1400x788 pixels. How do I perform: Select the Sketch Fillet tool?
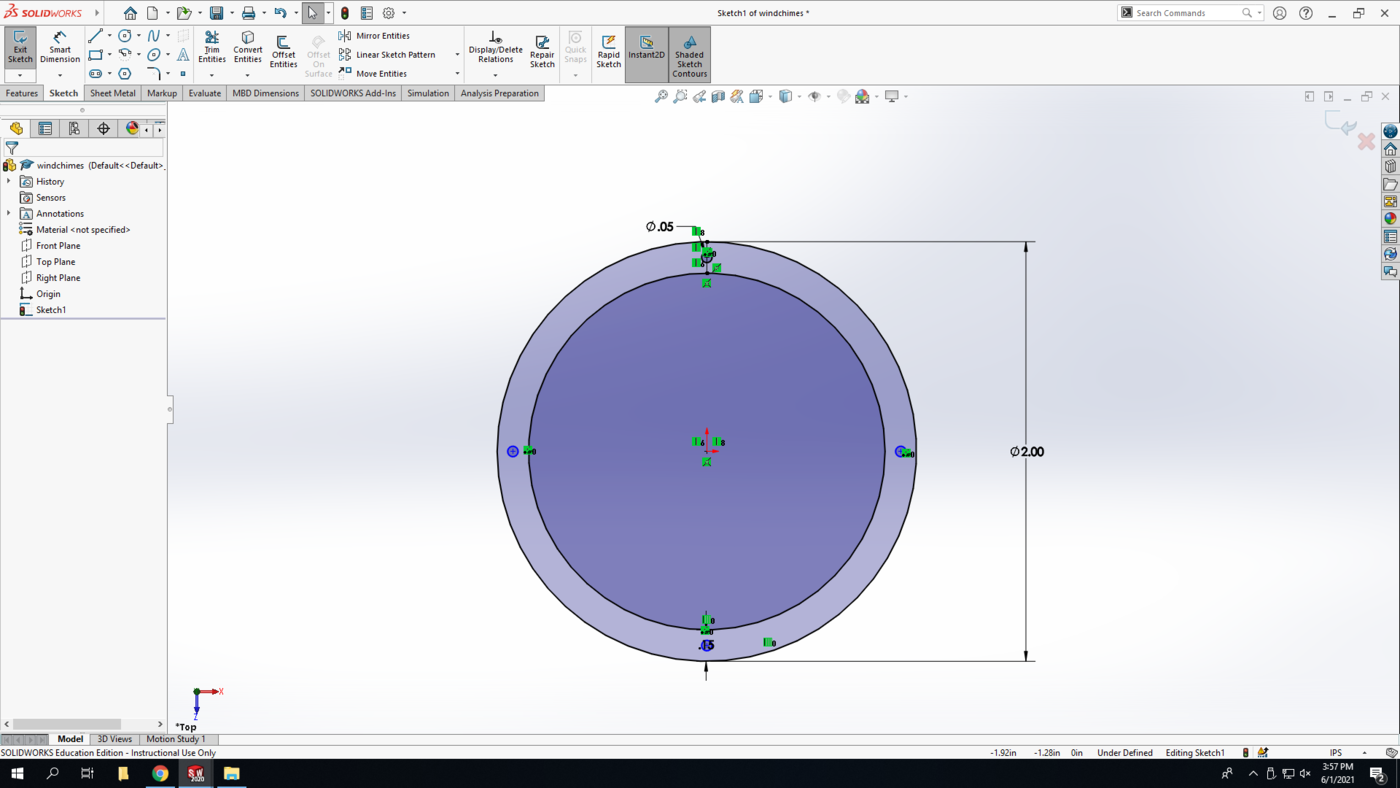pos(154,74)
